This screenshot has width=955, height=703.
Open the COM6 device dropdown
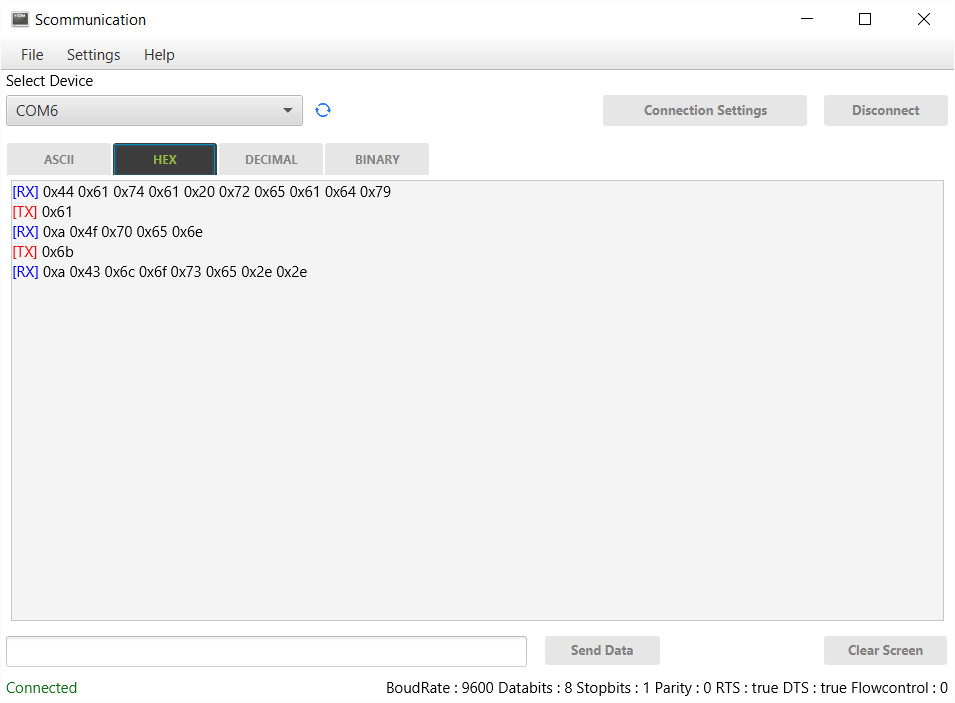[154, 110]
